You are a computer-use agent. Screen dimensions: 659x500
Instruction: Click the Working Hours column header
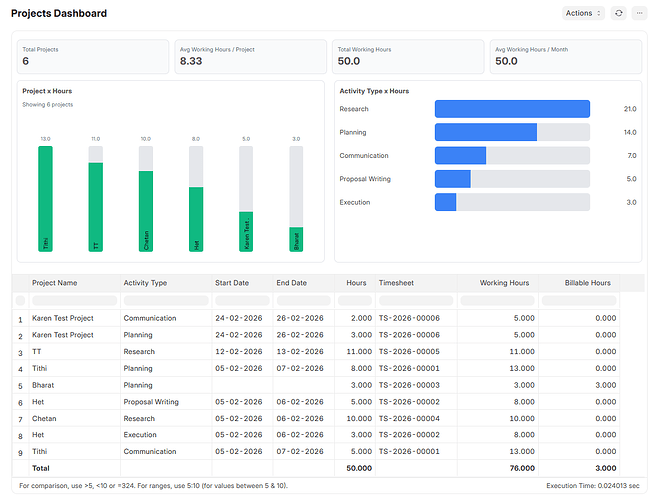(x=504, y=283)
